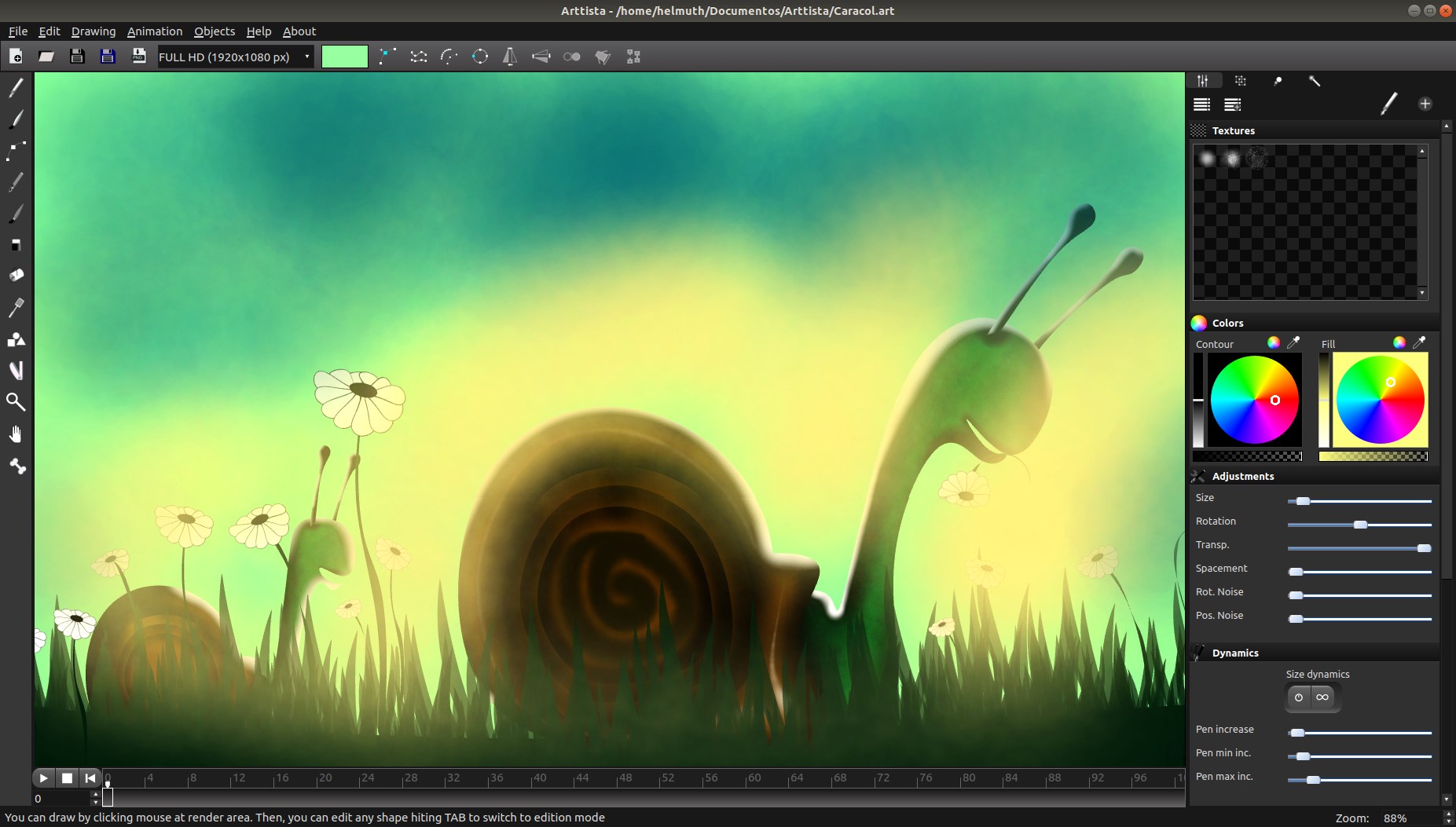Viewport: 1456px width, 827px height.
Task: Click the export to PNG icon
Action: click(x=138, y=57)
